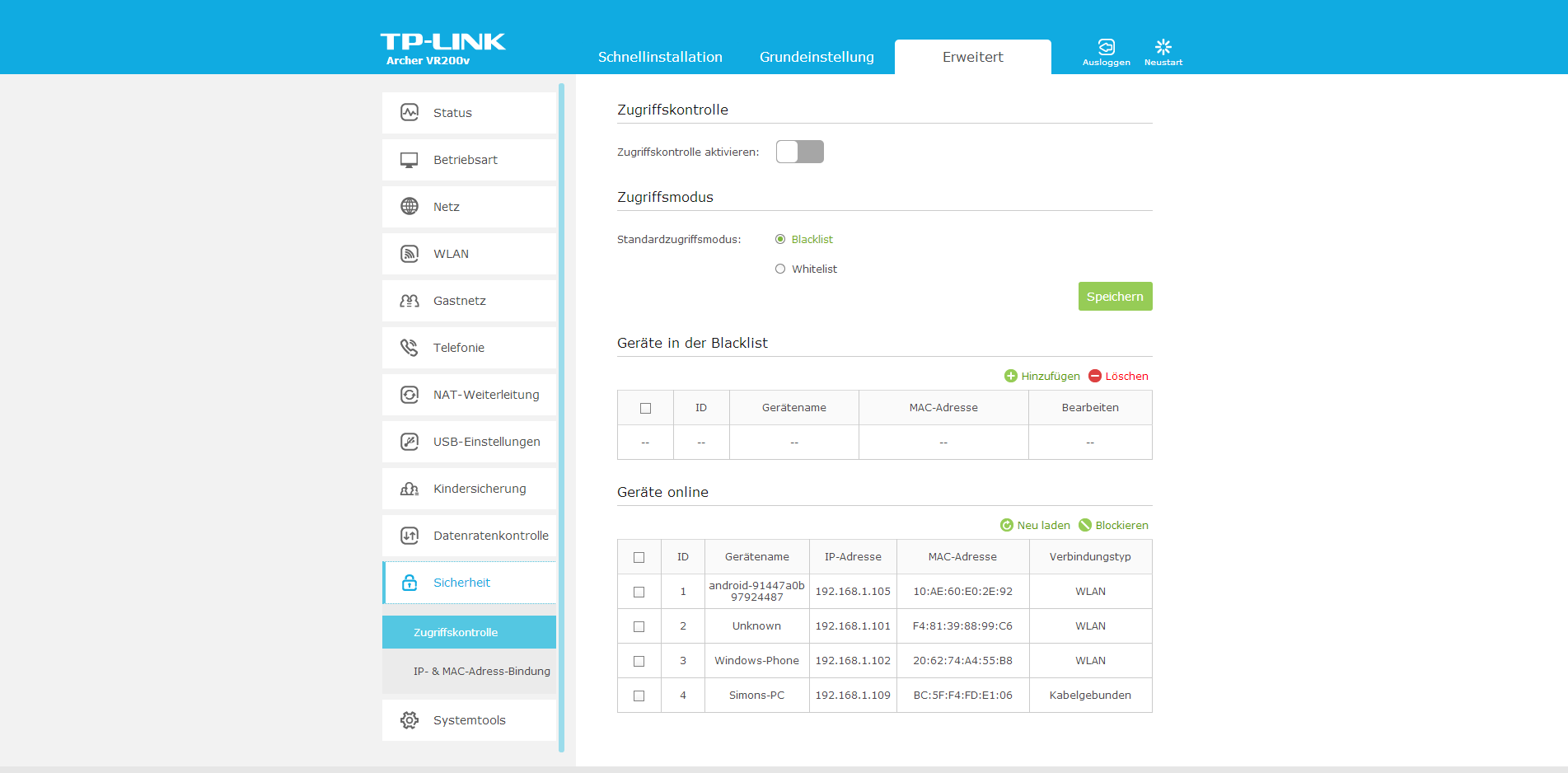Open USB-Einstellungen via its icon

tap(410, 442)
